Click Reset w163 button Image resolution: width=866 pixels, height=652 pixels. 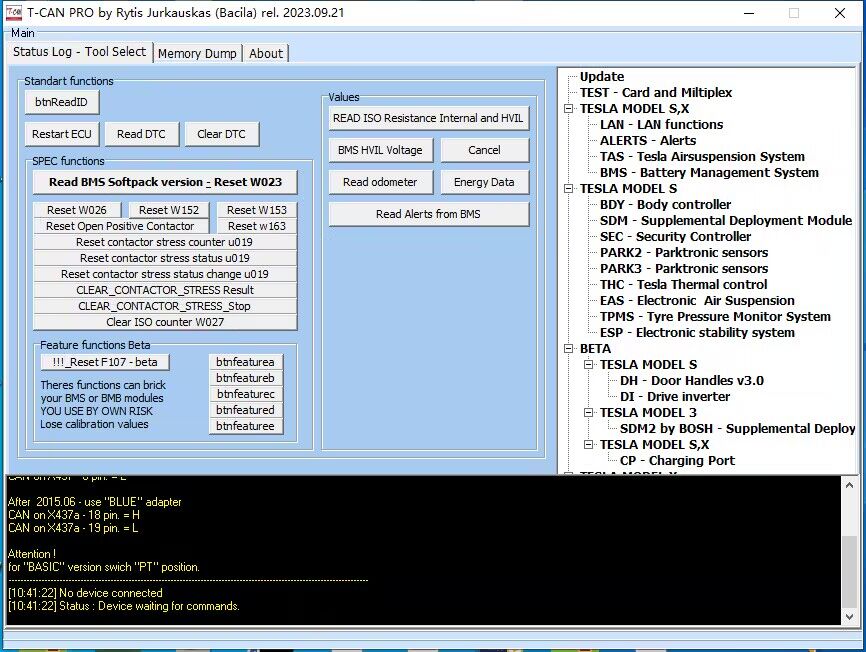[257, 226]
